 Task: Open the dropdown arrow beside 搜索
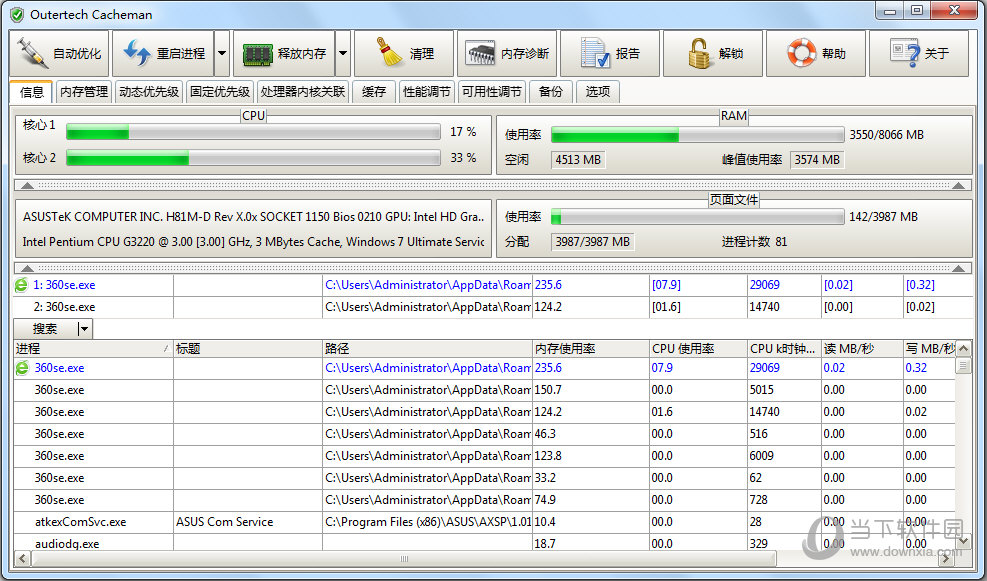click(x=85, y=329)
